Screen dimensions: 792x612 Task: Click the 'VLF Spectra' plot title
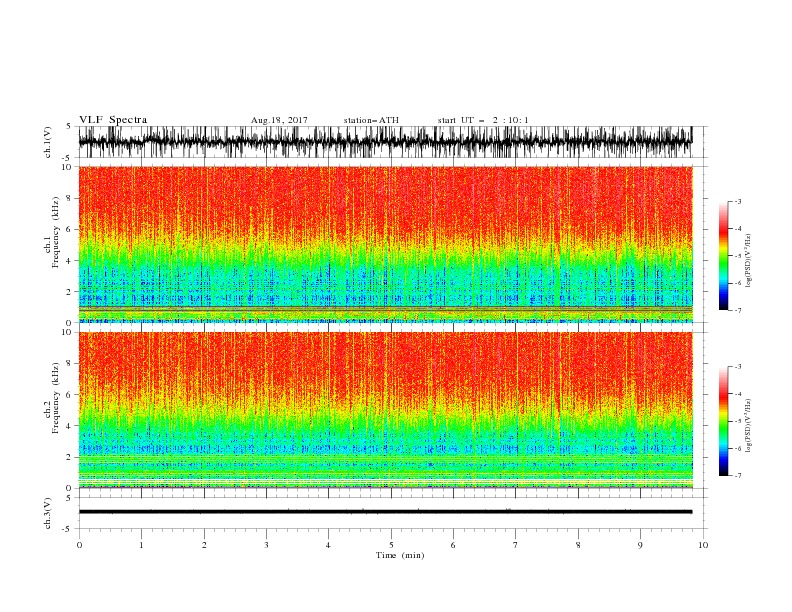click(113, 120)
